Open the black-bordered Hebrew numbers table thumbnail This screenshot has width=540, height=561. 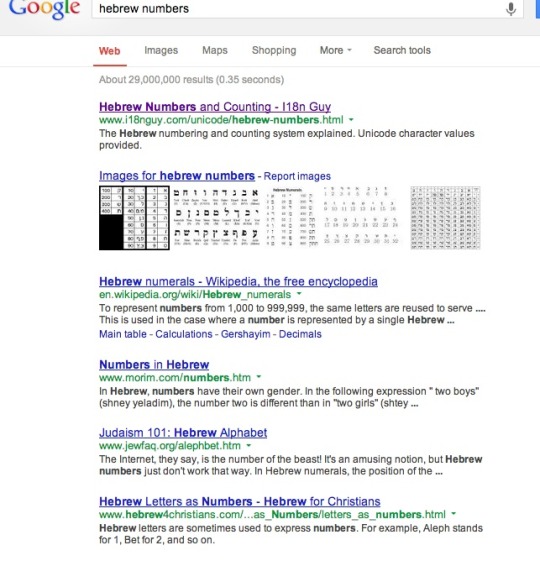coord(134,218)
